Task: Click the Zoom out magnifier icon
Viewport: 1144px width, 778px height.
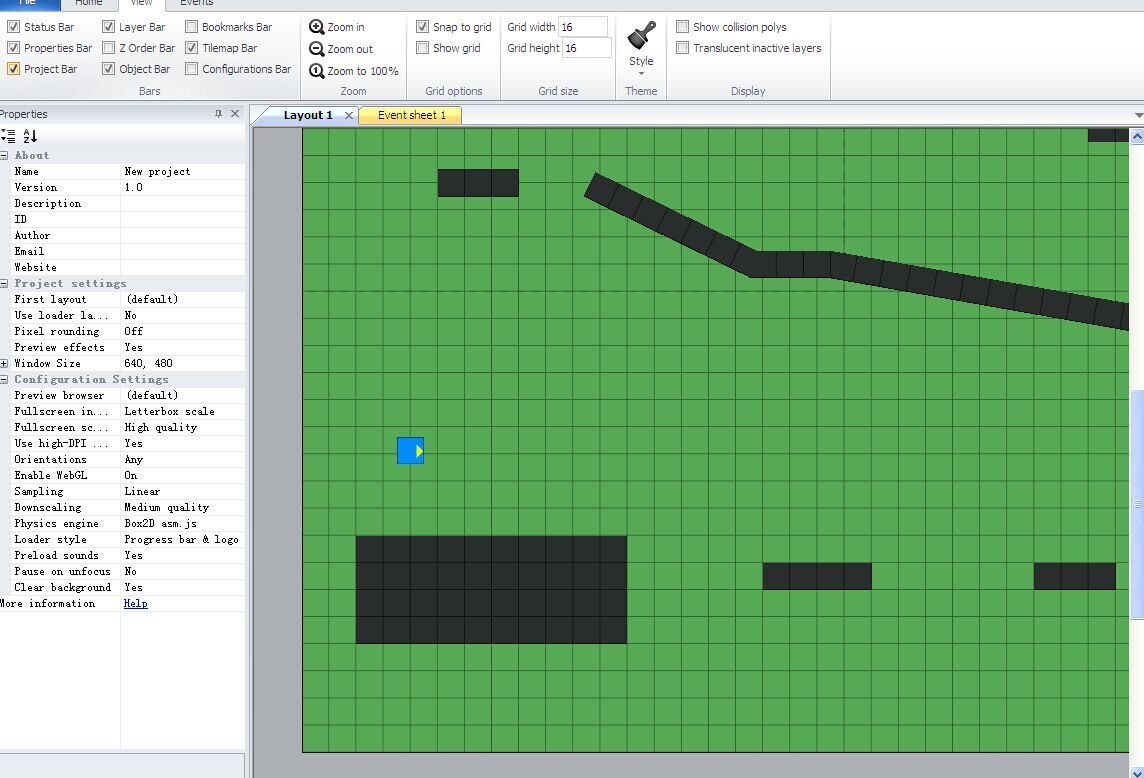Action: pyautogui.click(x=317, y=49)
